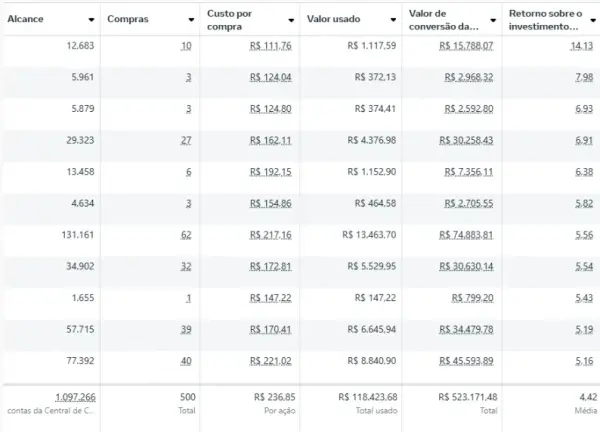The height and width of the screenshot is (432, 600).
Task: Select total spent R$ 118.423,68
Action: coord(368,397)
